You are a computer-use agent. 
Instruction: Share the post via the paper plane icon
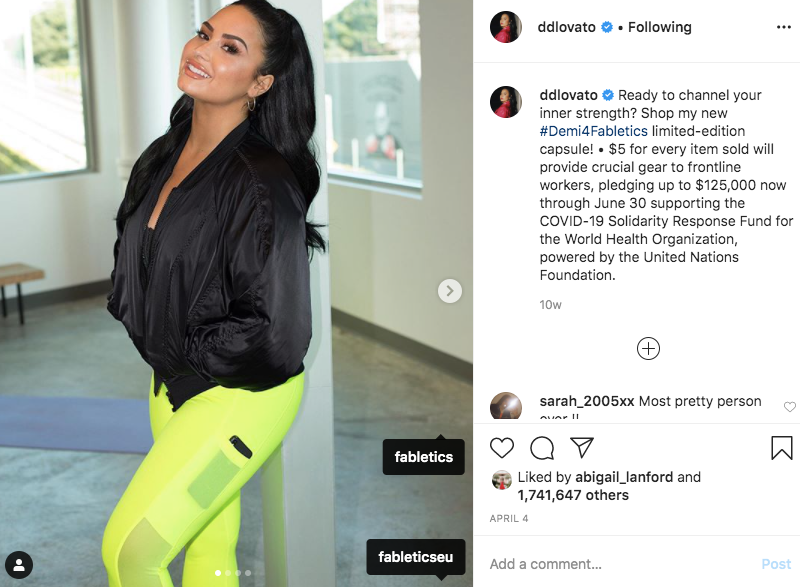582,447
